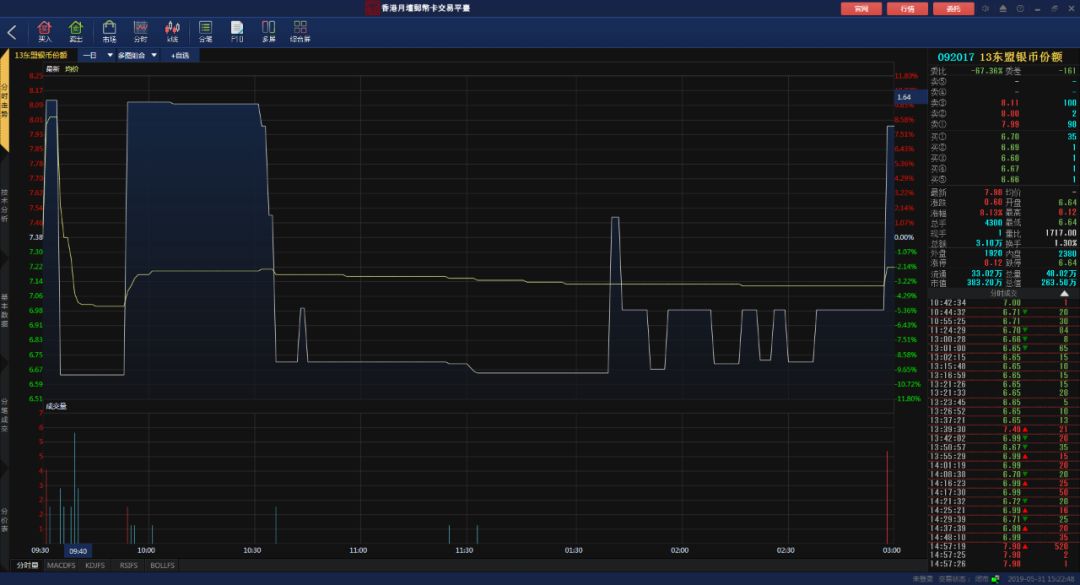The height and width of the screenshot is (585, 1080).
Task: Switch to the KDJFS indicator tab
Action: [95, 565]
